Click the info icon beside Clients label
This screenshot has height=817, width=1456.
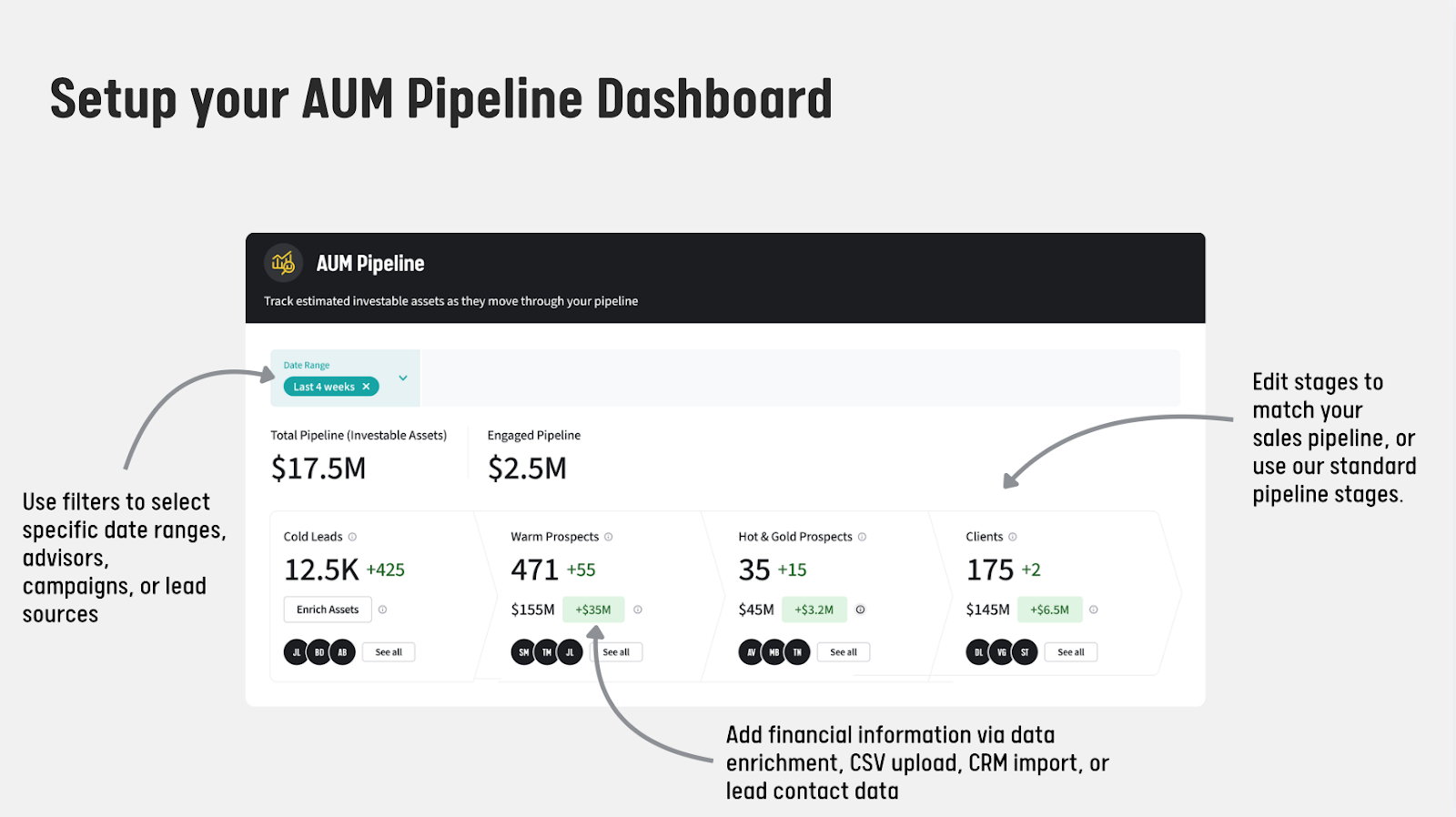[1013, 537]
